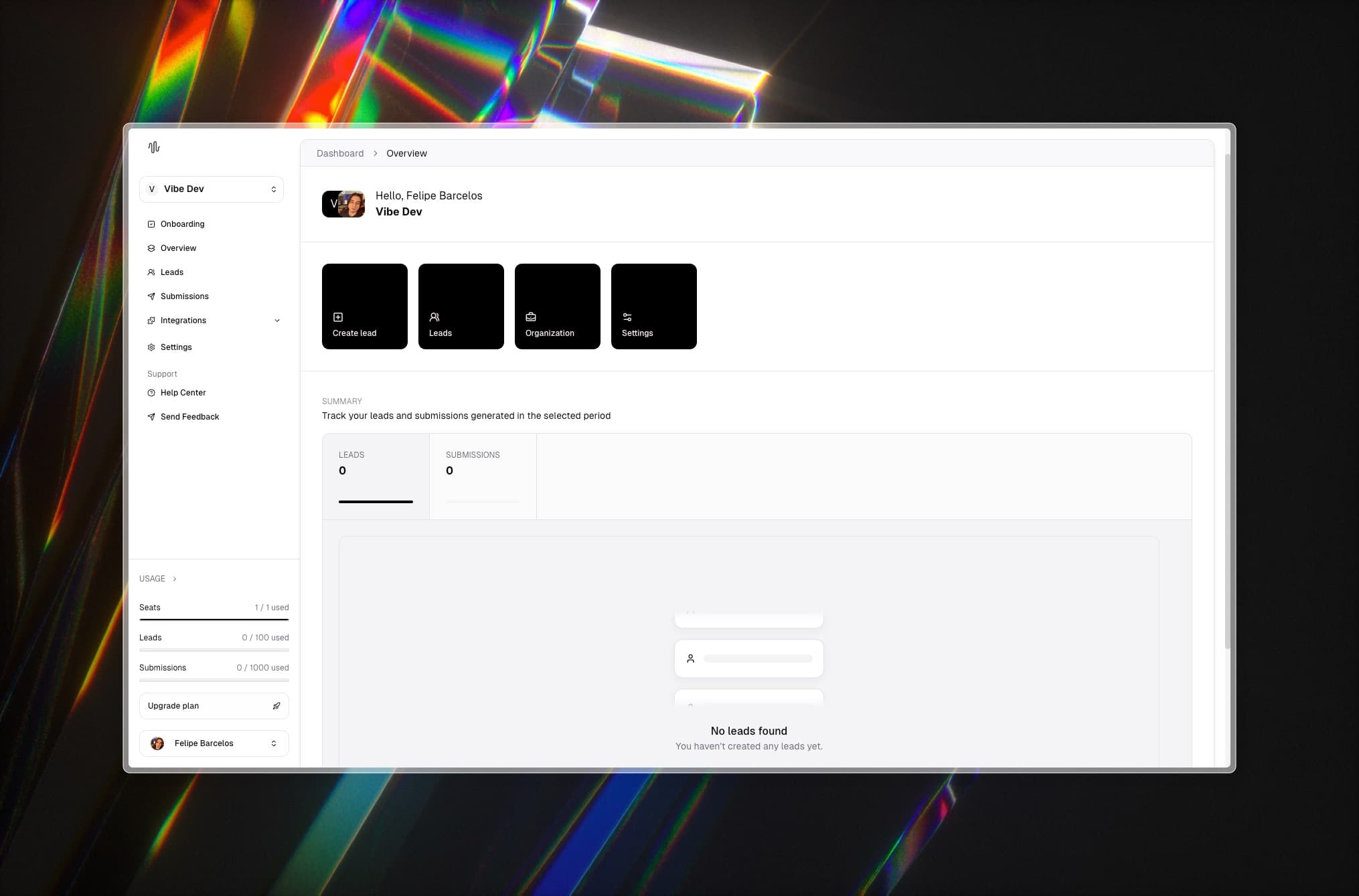Open the Settings gear icon in sidebar

[x=151, y=347]
